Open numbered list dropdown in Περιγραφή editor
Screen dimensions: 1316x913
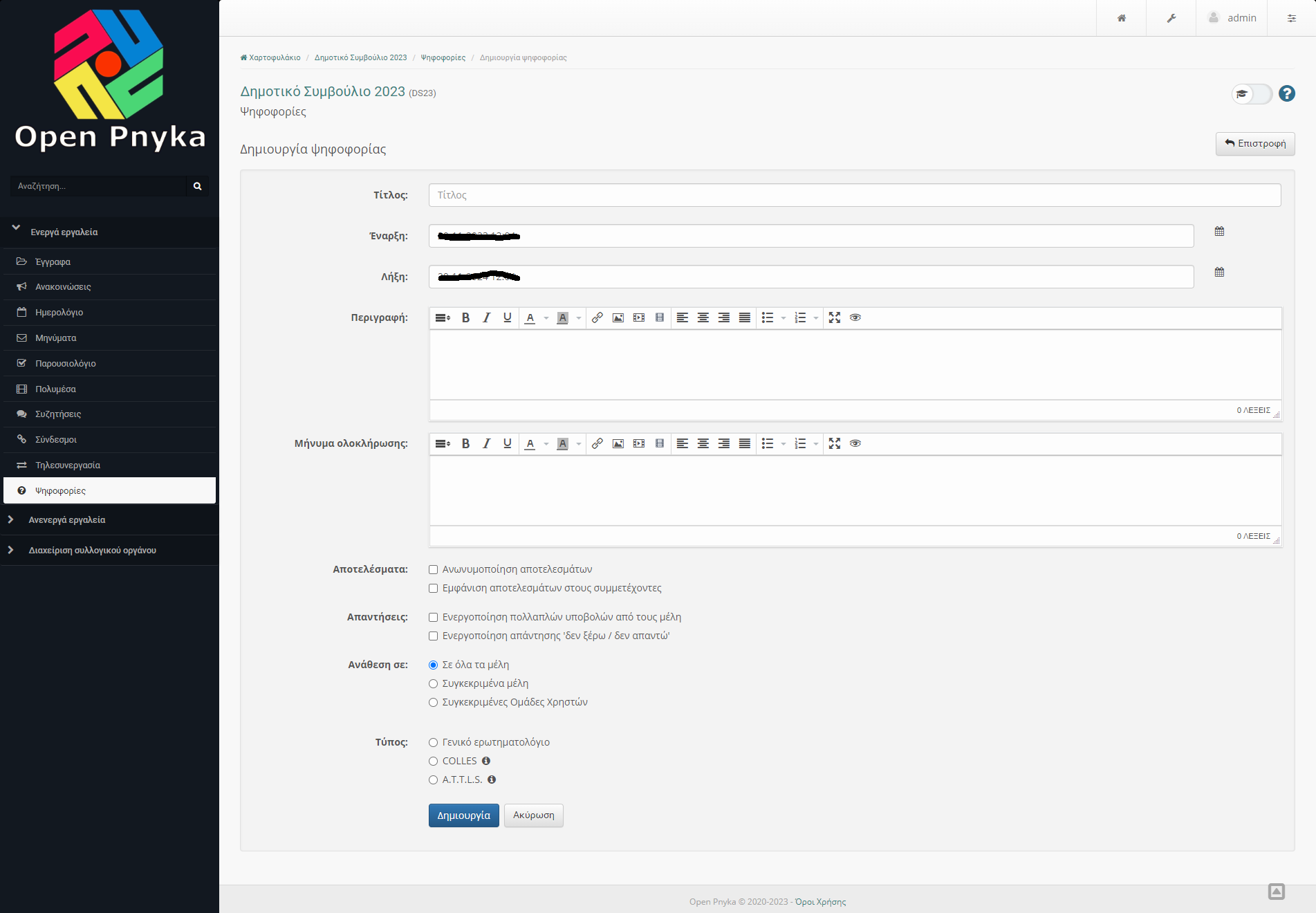coord(816,318)
